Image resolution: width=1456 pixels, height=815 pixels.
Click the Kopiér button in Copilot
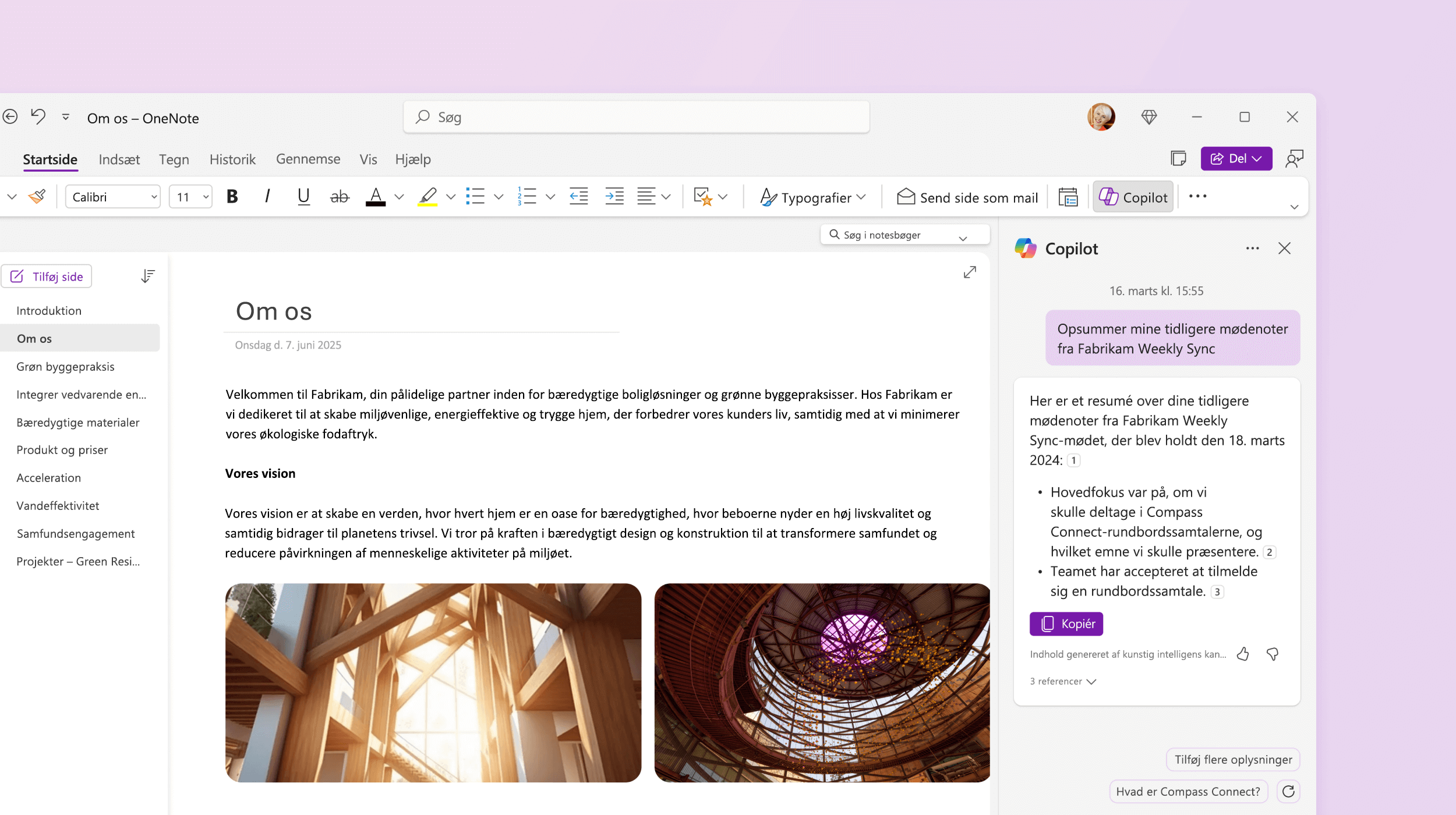pyautogui.click(x=1067, y=623)
